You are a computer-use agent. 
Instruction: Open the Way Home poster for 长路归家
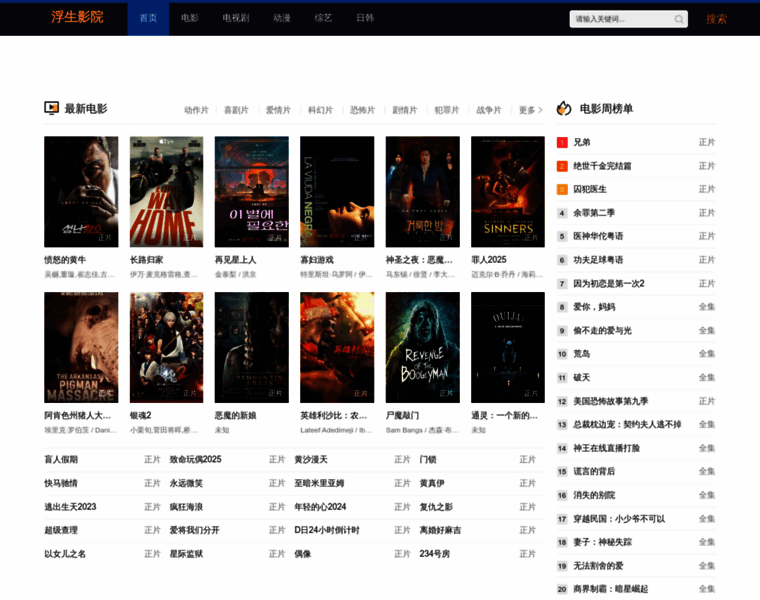coord(166,192)
